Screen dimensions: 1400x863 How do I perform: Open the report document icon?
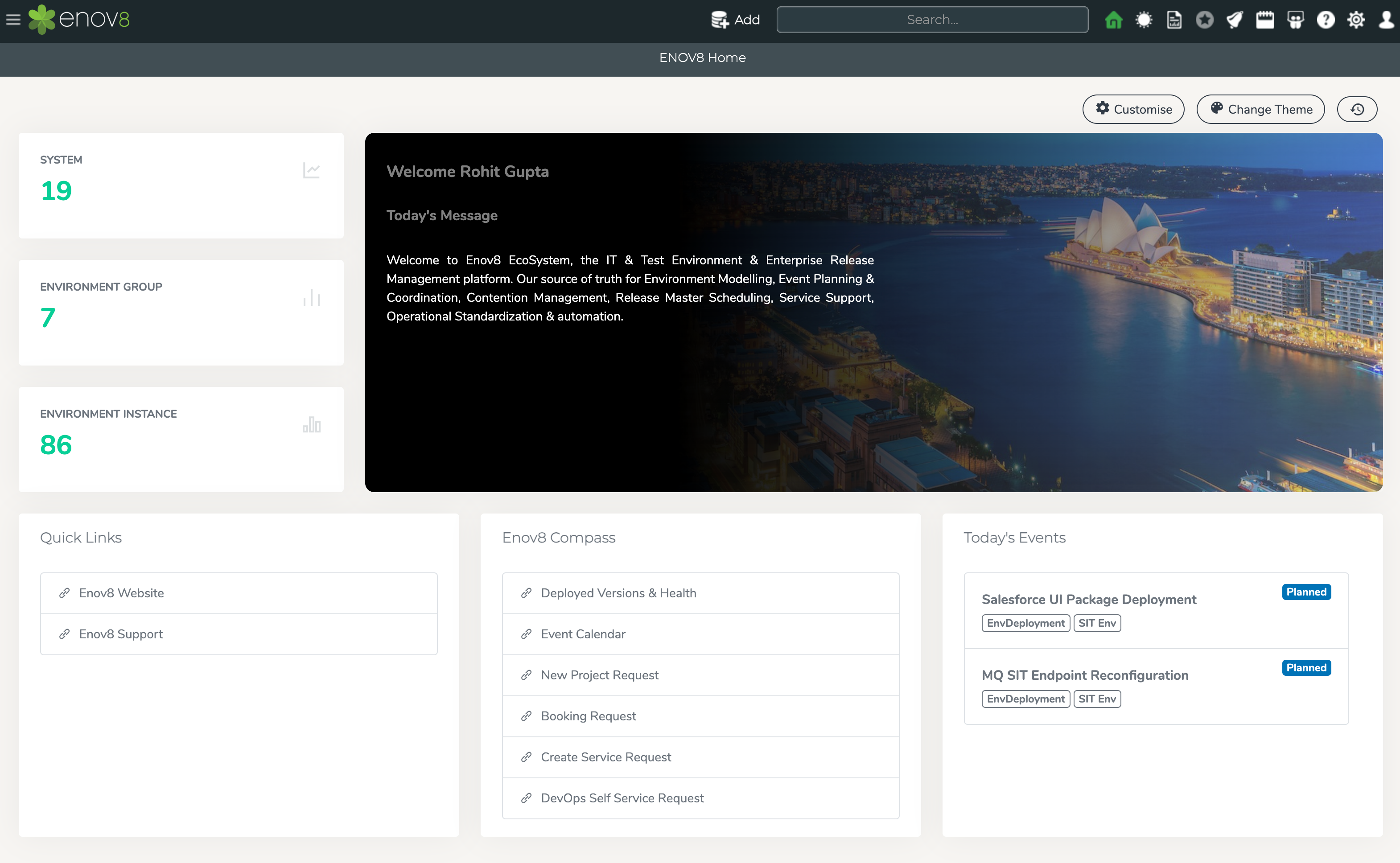[1174, 20]
